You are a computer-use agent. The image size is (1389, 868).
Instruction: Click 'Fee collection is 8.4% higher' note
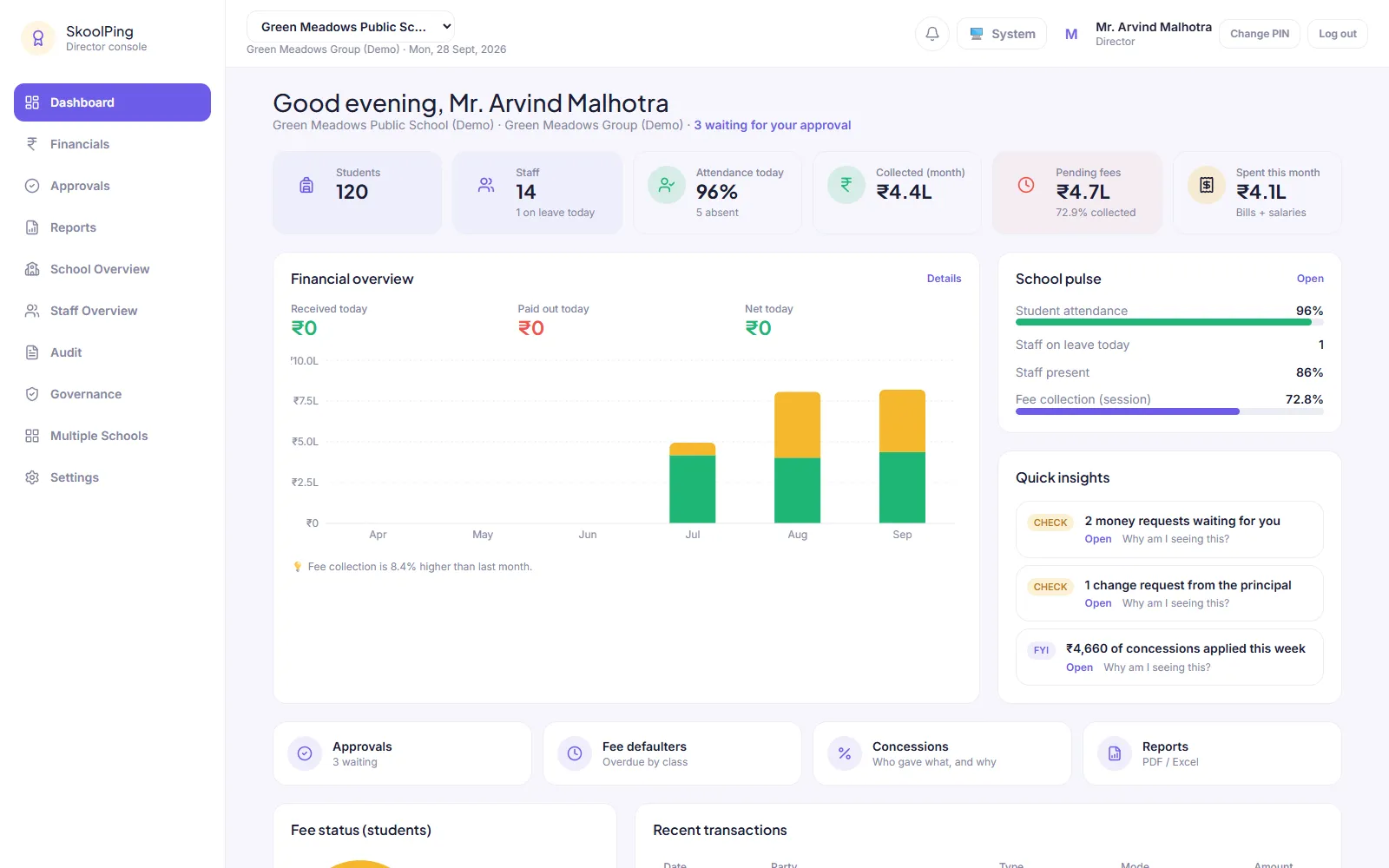412,567
